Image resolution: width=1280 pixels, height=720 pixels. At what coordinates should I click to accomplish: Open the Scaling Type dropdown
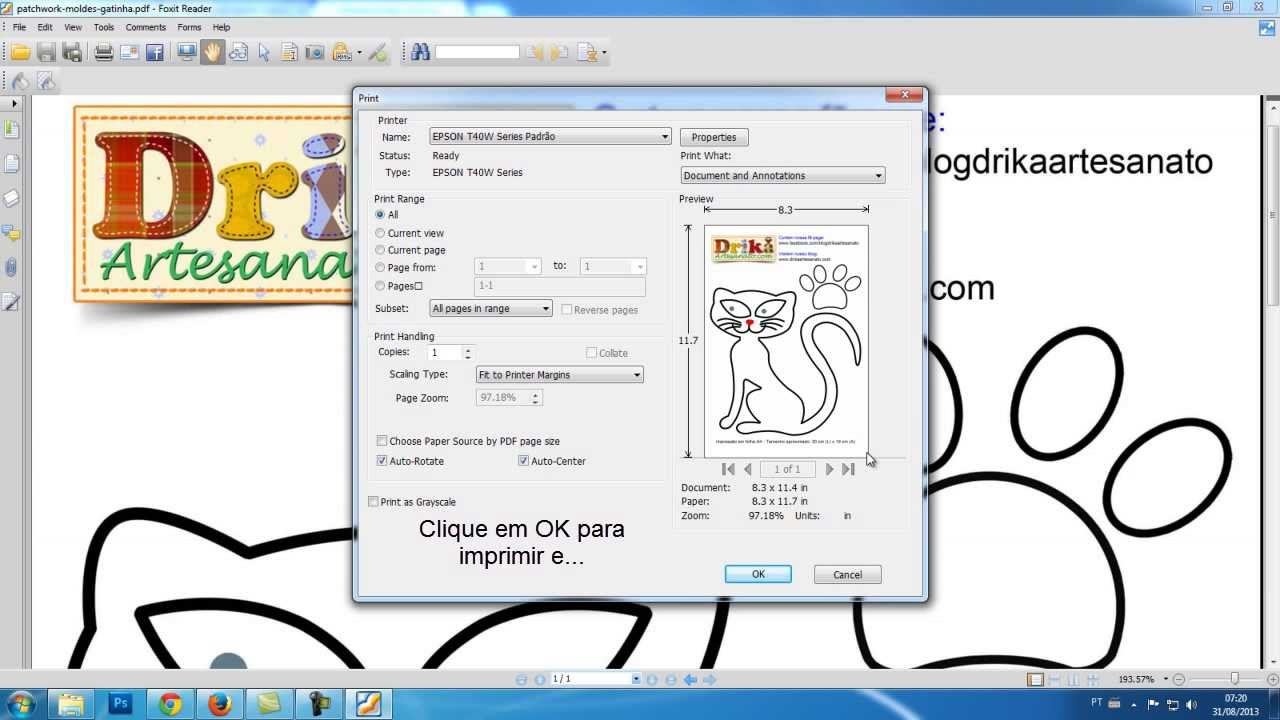pyautogui.click(x=560, y=375)
